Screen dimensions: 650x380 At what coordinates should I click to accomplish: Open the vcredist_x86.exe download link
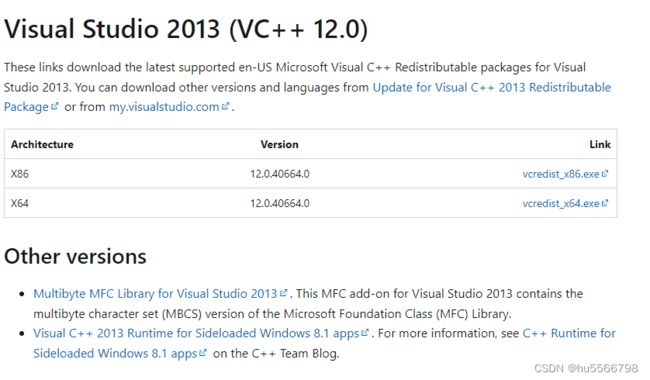[x=560, y=174]
